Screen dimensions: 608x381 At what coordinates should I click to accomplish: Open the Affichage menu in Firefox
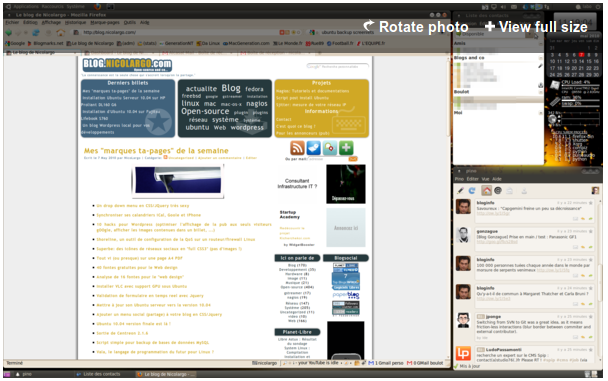click(x=51, y=22)
